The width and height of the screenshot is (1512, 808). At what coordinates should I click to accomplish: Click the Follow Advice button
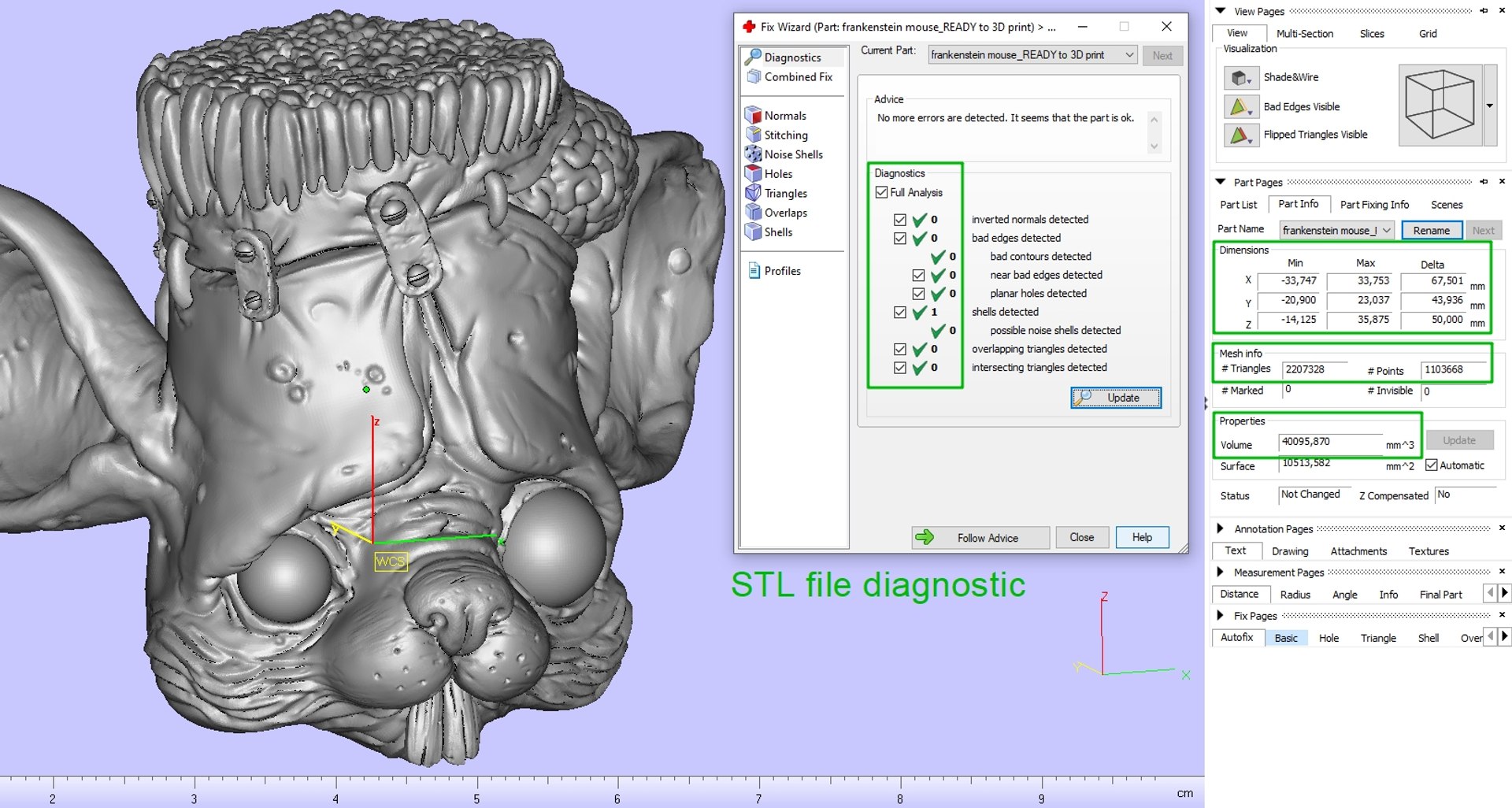pos(980,537)
